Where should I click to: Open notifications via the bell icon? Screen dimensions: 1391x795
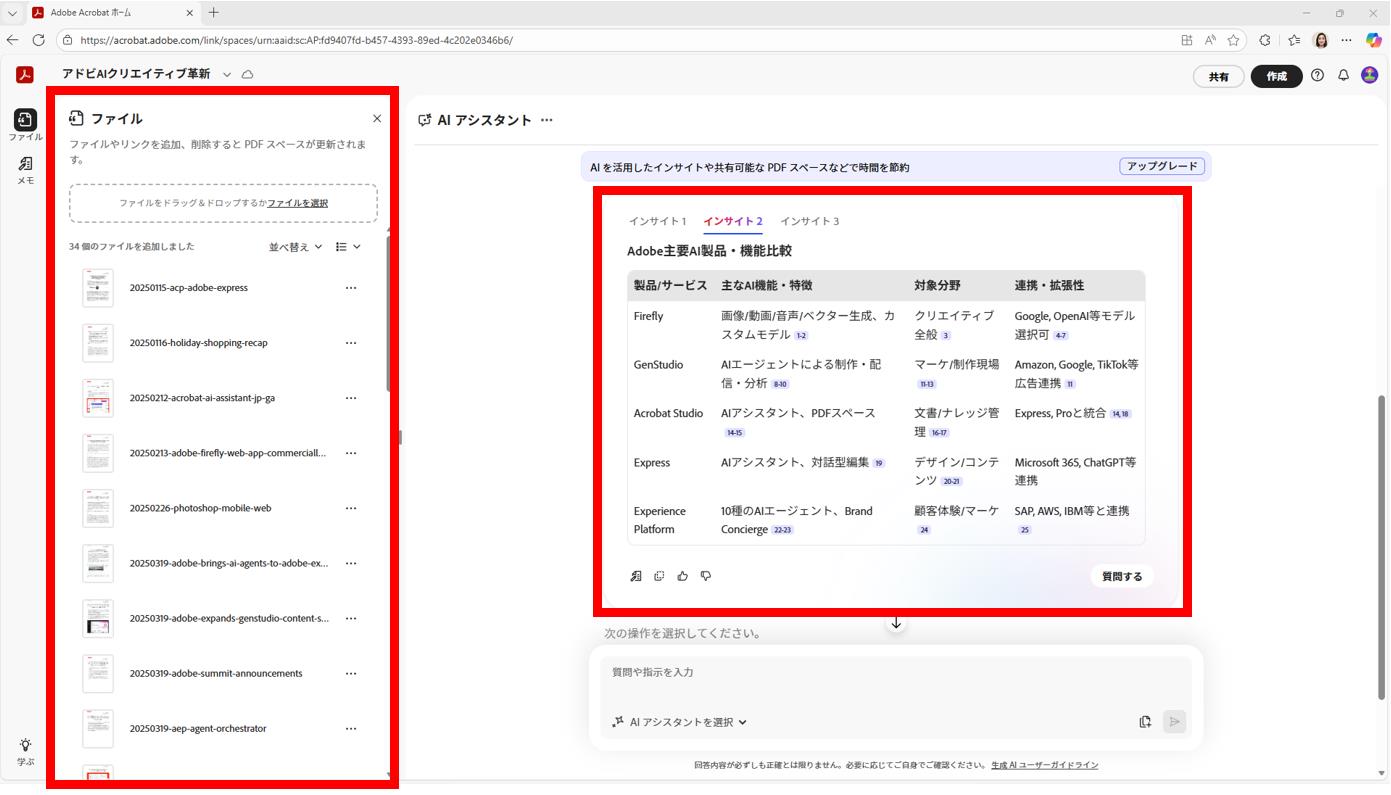[1343, 75]
